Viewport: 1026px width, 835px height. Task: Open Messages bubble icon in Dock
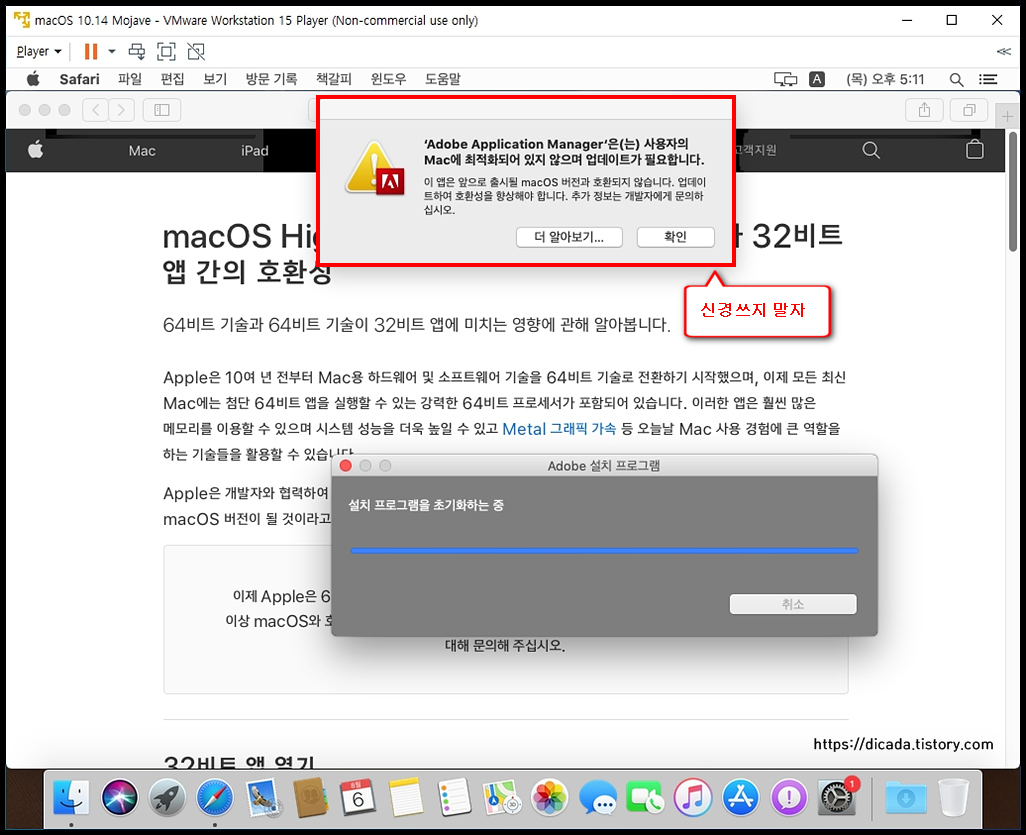[597, 797]
